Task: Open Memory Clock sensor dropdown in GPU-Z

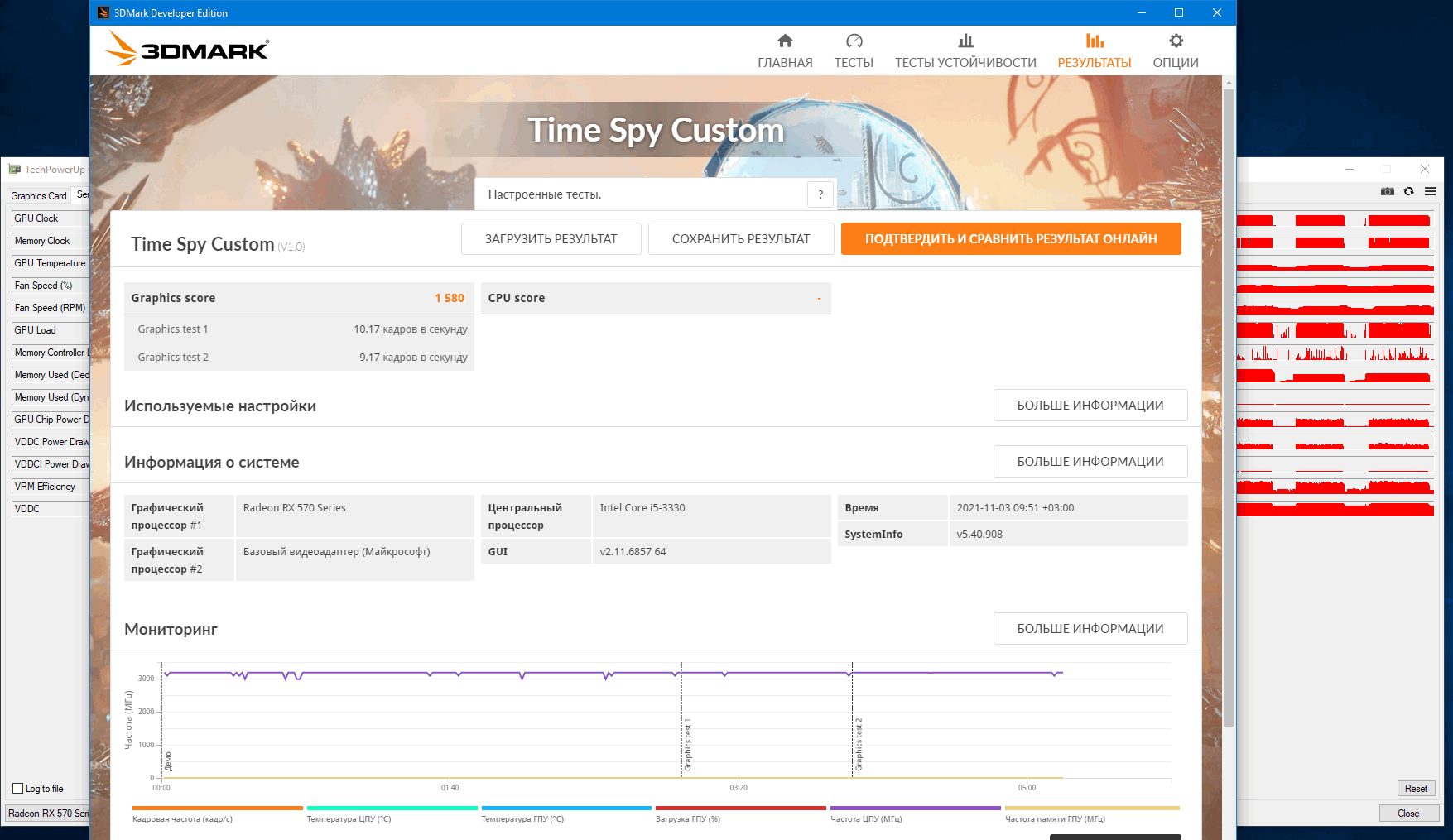Action: tap(50, 241)
